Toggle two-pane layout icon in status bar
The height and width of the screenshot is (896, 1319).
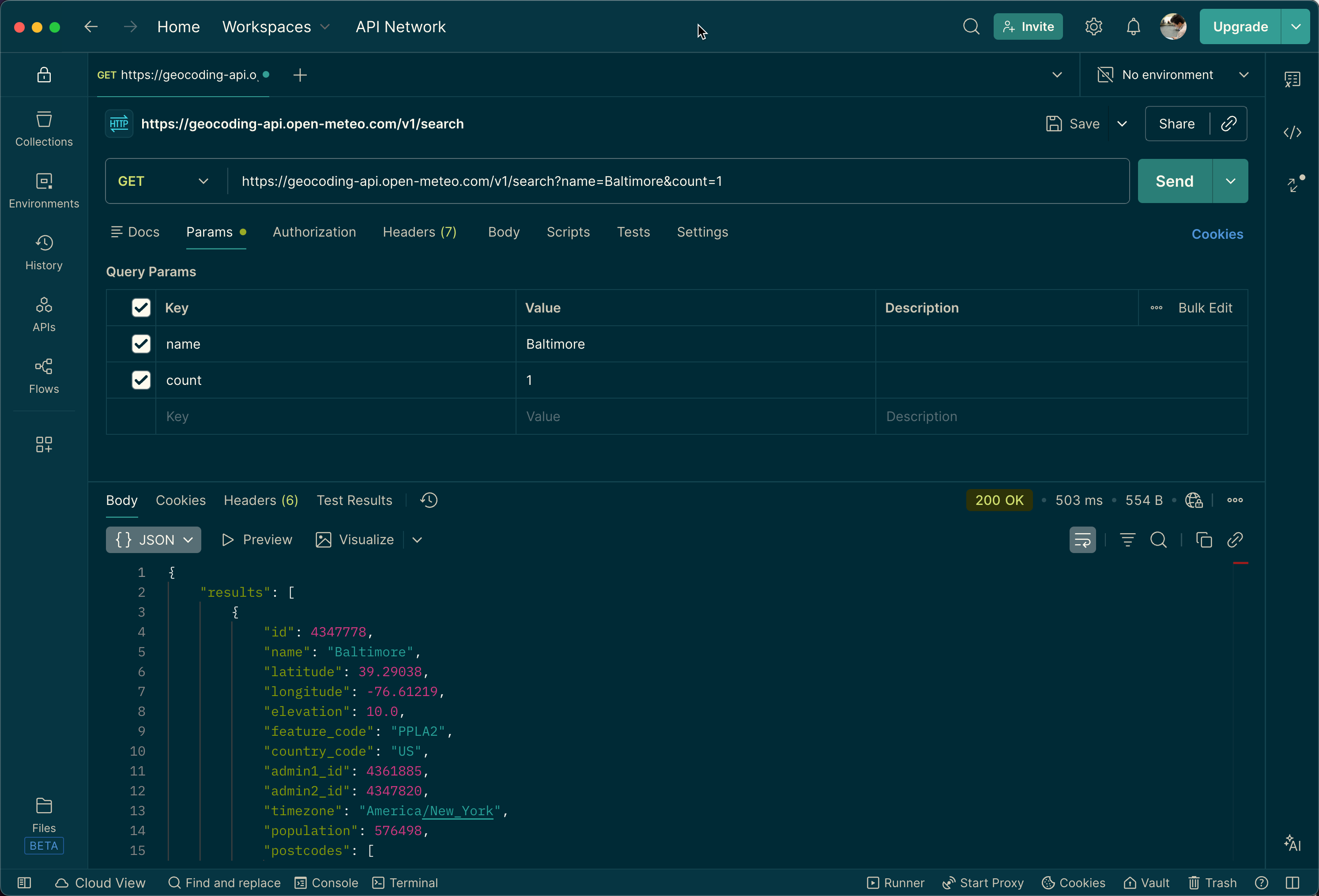(1293, 883)
